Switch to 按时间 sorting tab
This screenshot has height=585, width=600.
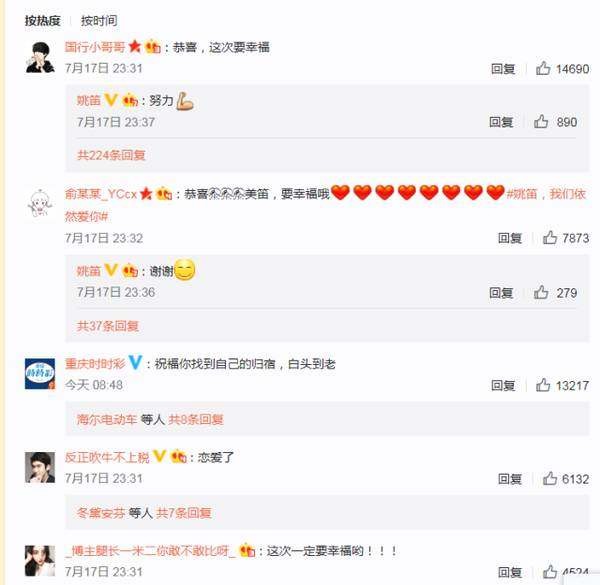point(99,21)
